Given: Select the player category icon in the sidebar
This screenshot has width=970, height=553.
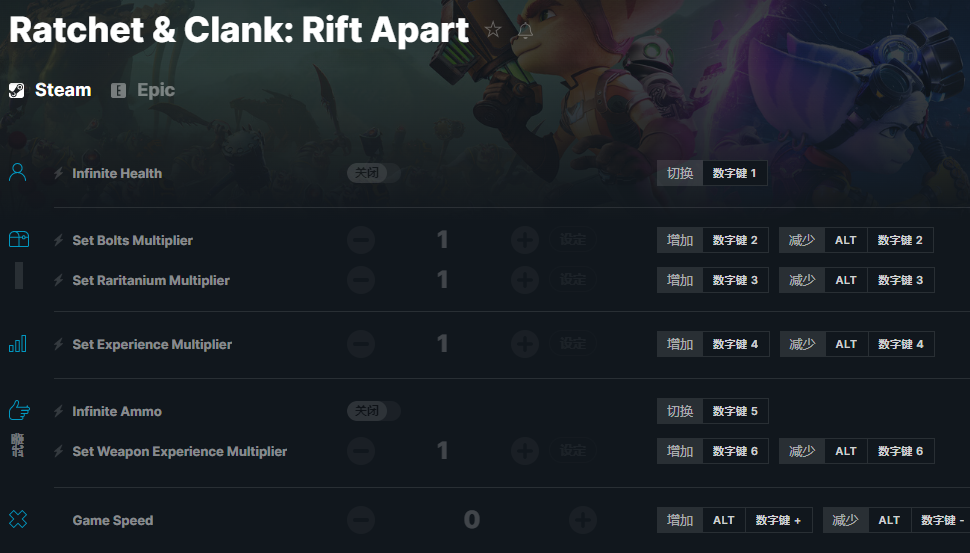Looking at the screenshot, I should point(18,173).
